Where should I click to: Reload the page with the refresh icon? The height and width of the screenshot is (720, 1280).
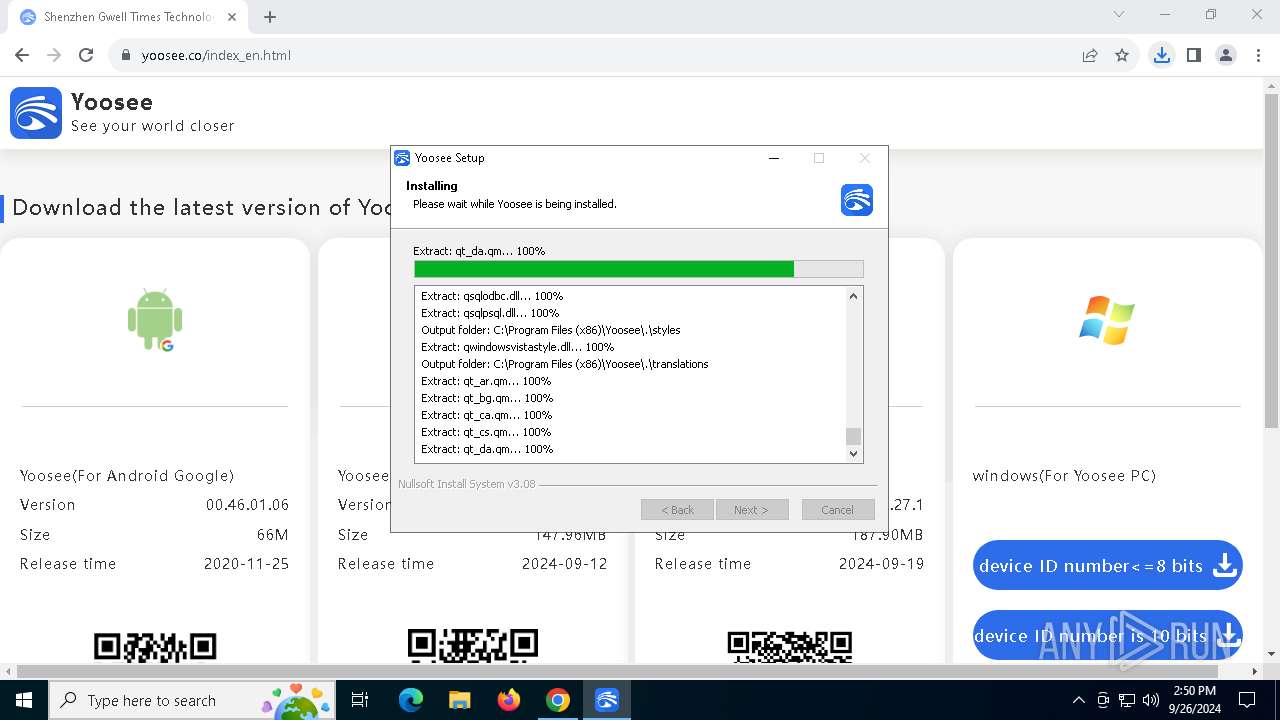[86, 55]
